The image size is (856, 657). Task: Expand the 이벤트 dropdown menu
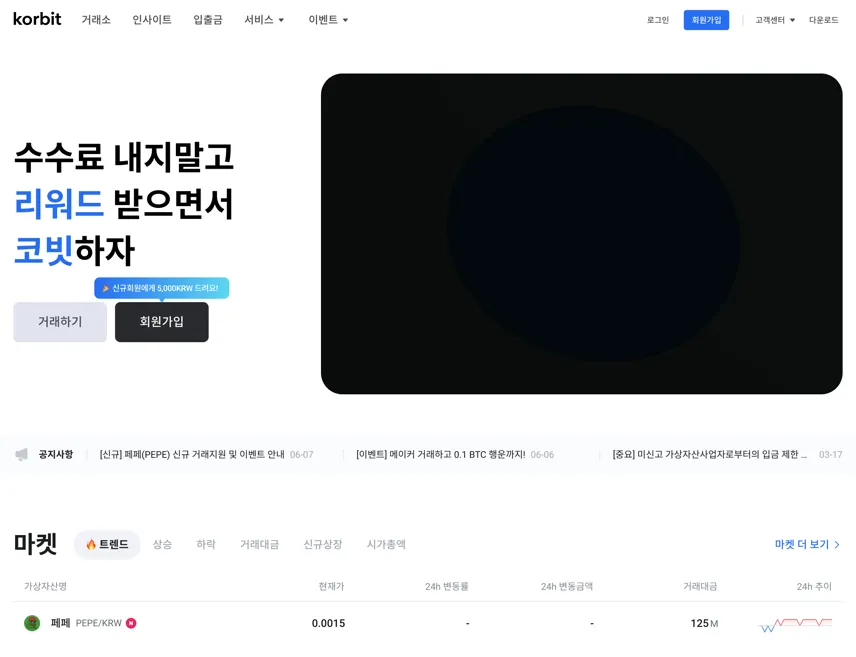[x=328, y=20]
